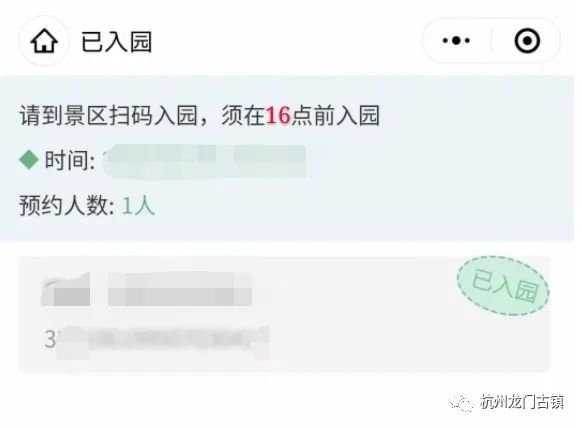Click the 点前入园 text after 16
The width and height of the screenshot is (582, 428).
tap(335, 115)
